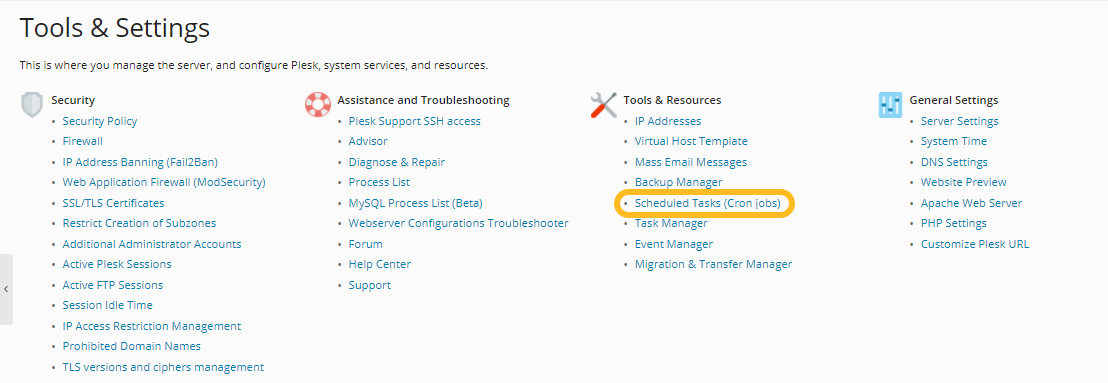The image size is (1108, 383).
Task: Select Plesk Support SSH access
Action: pyautogui.click(x=414, y=121)
